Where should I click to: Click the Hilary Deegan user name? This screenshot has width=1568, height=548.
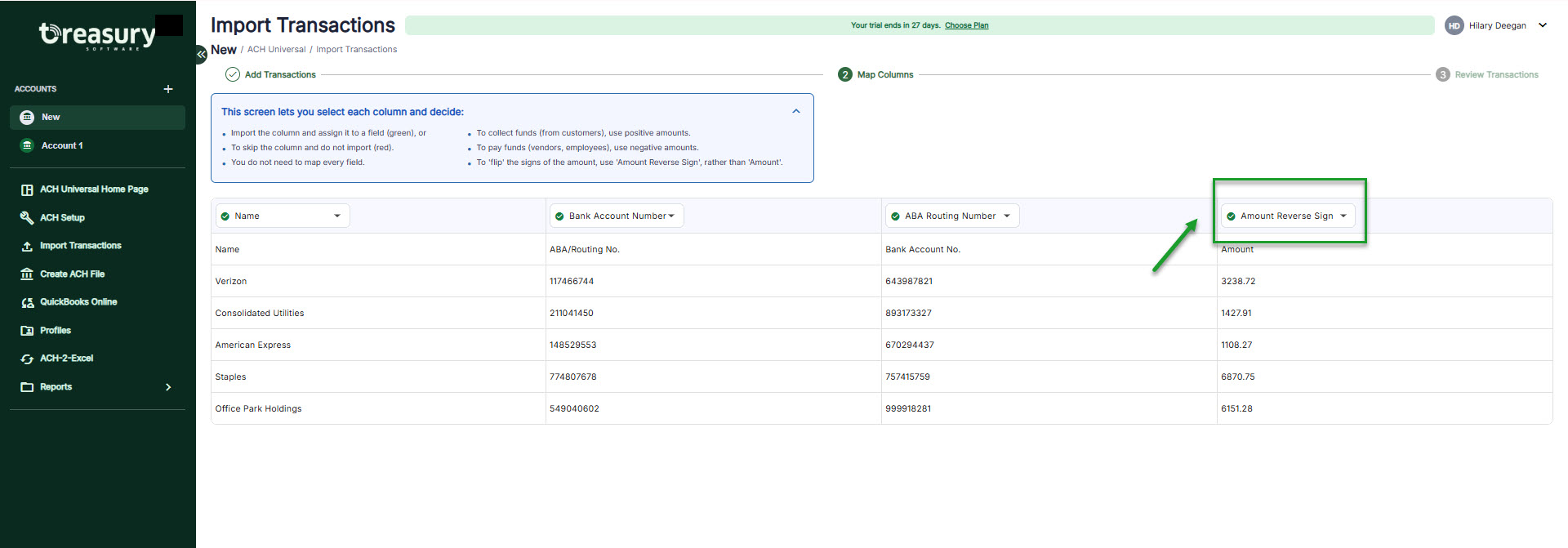[1497, 25]
